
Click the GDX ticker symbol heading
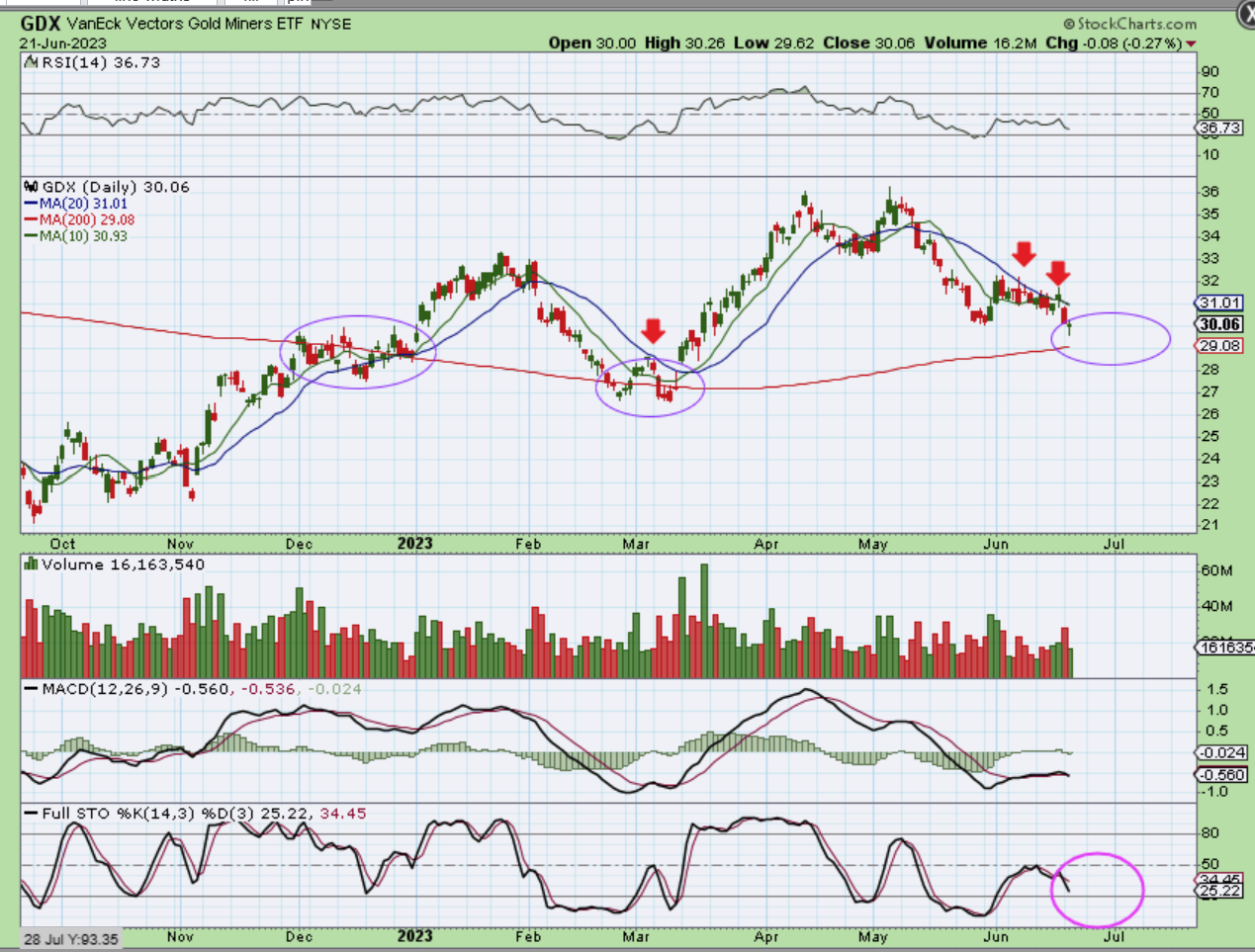41,23
